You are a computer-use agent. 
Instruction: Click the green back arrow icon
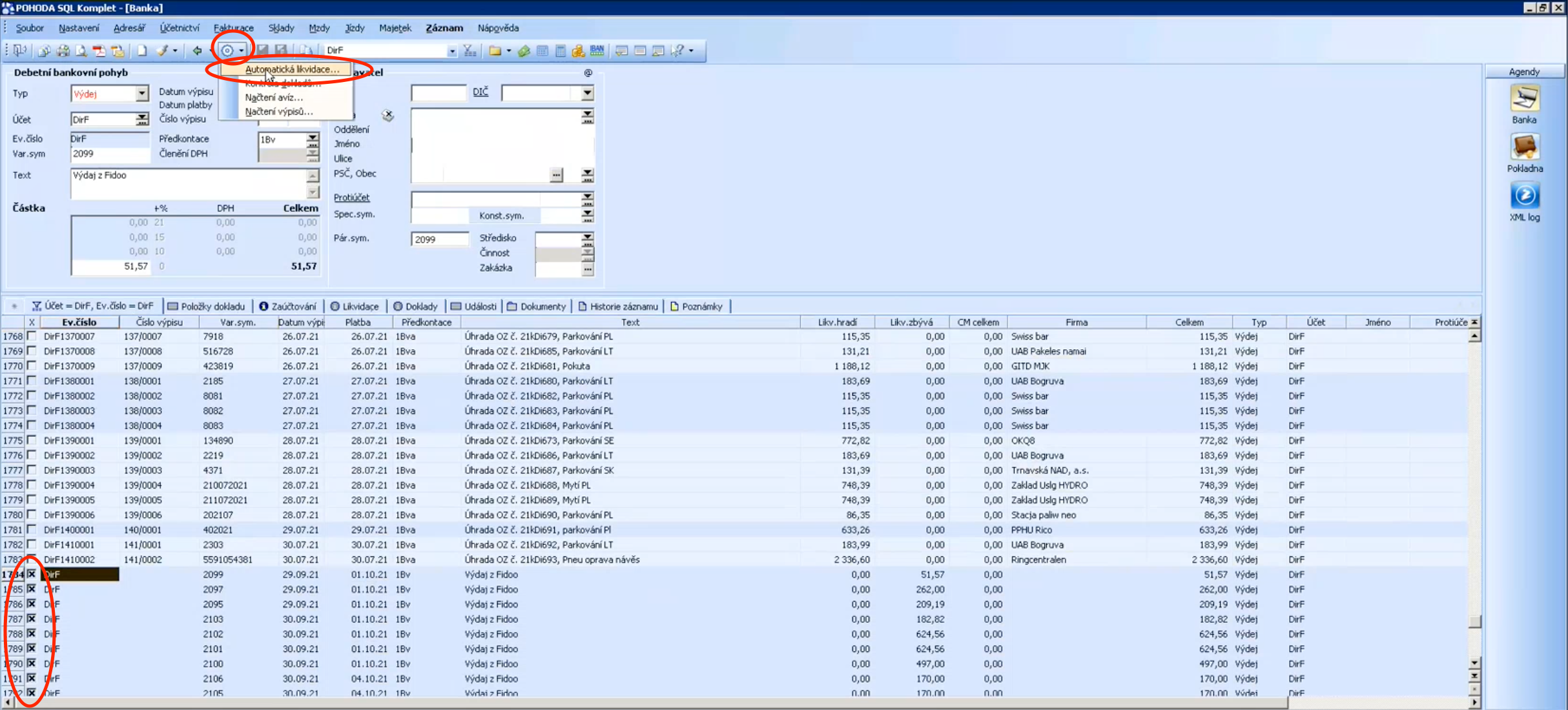197,50
